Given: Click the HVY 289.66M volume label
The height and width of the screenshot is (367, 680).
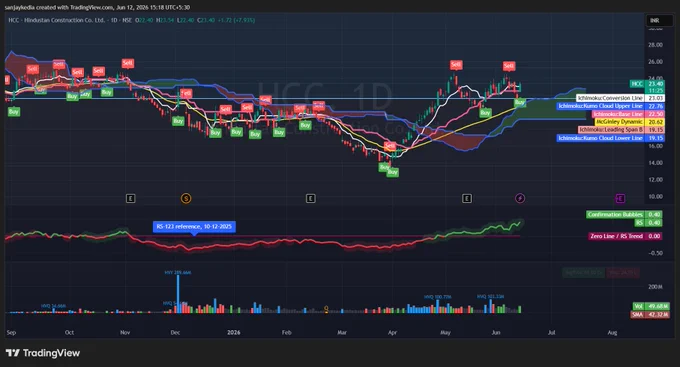Looking at the screenshot, I should click(x=177, y=272).
